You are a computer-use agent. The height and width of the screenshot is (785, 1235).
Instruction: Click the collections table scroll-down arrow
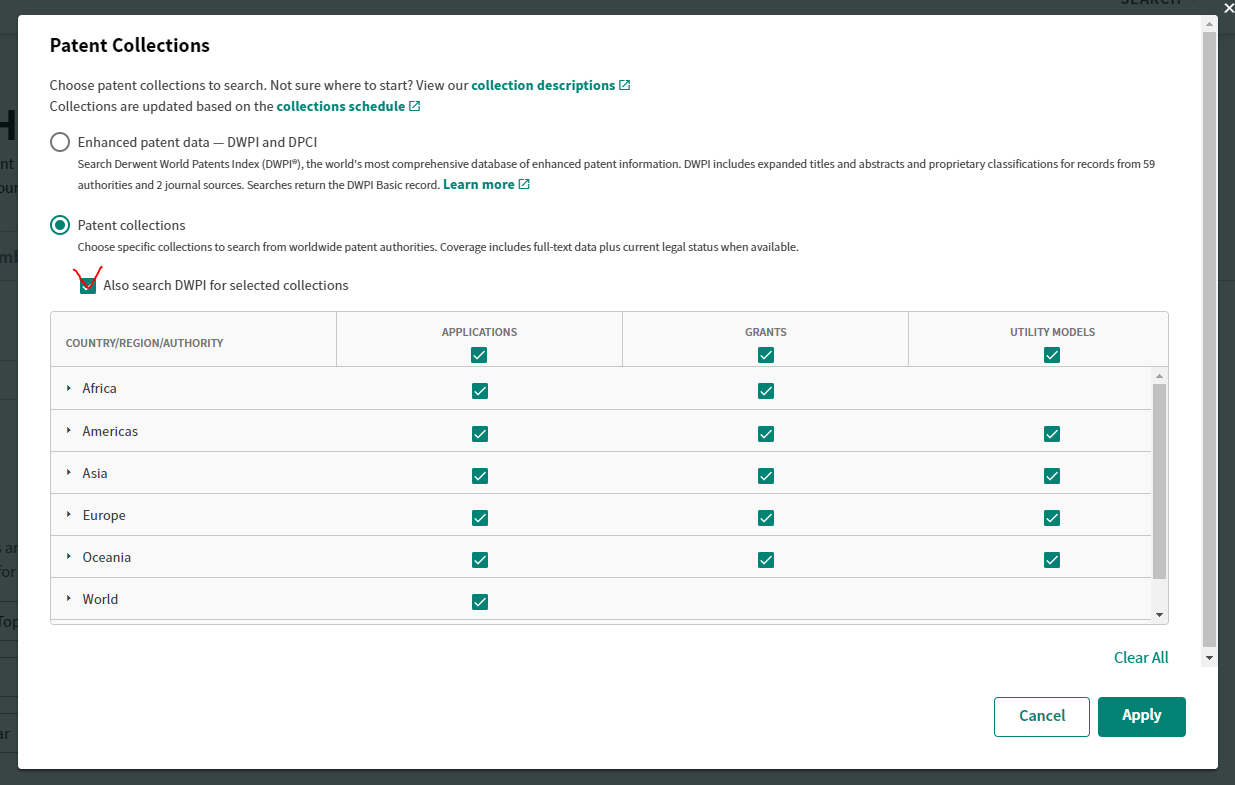pos(1159,615)
